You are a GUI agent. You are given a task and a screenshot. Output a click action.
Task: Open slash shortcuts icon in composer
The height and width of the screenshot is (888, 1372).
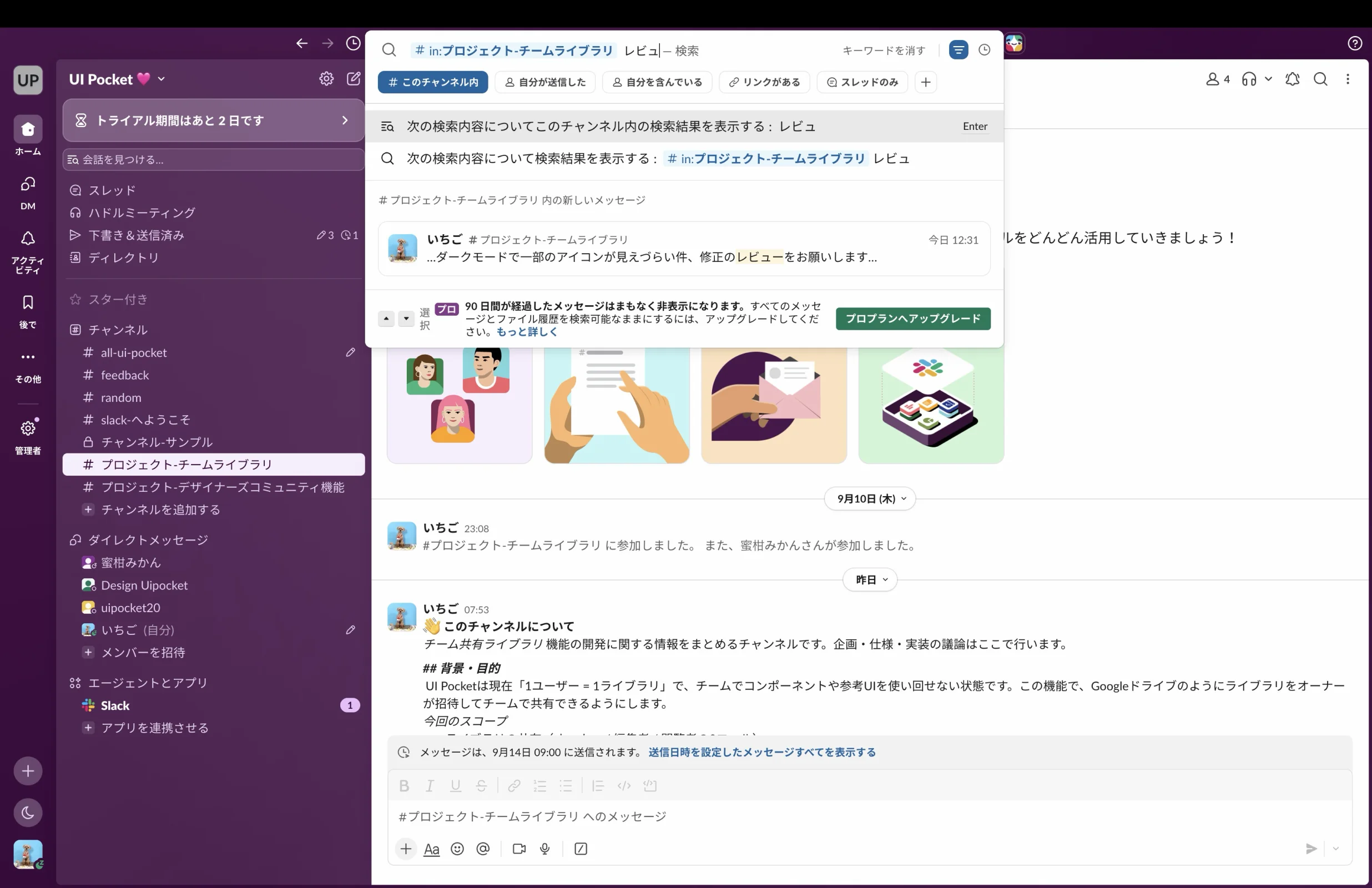click(x=581, y=849)
